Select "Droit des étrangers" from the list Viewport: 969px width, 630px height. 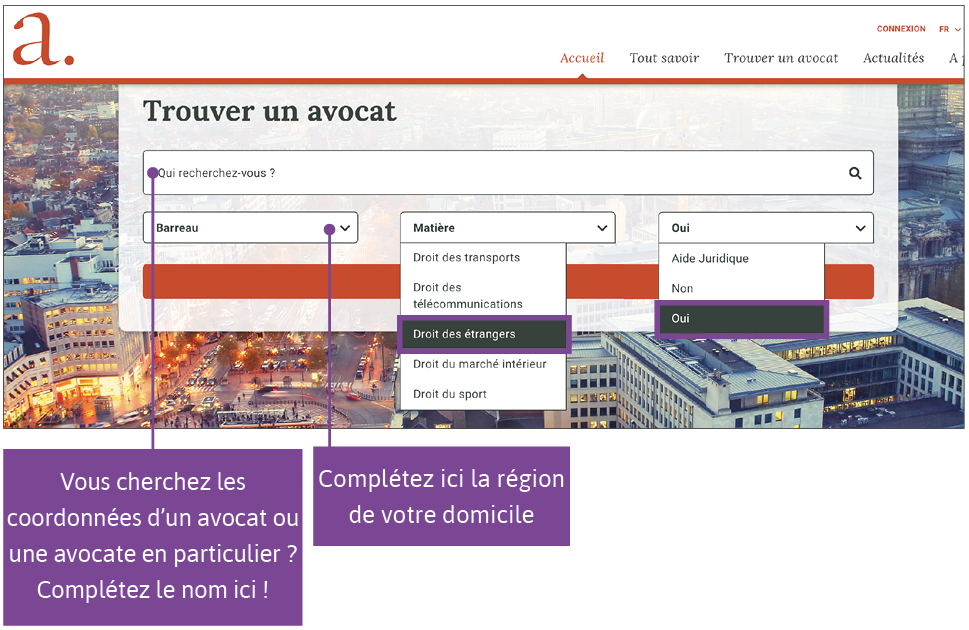484,334
